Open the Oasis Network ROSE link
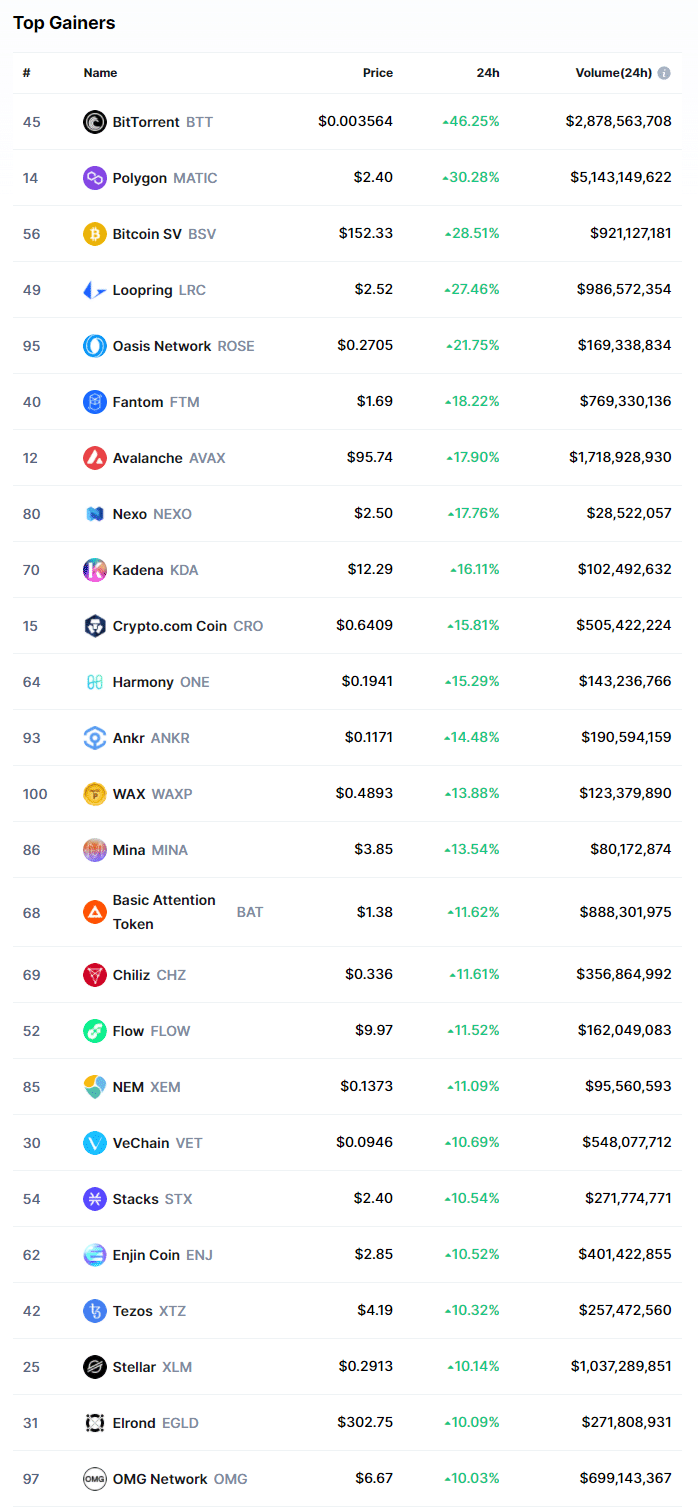698x1511 pixels. pyautogui.click(x=162, y=346)
